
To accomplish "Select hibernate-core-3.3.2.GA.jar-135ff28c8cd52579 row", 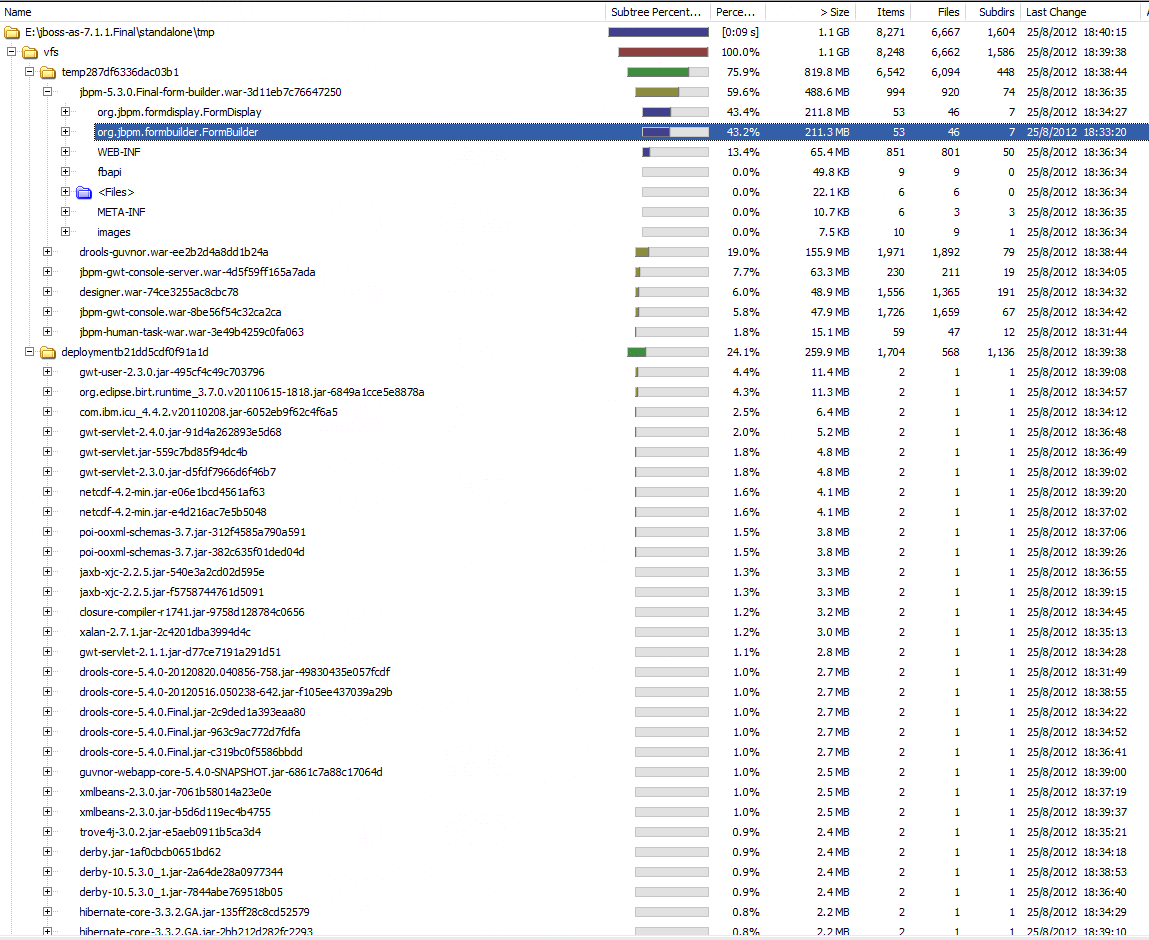I will point(574,912).
